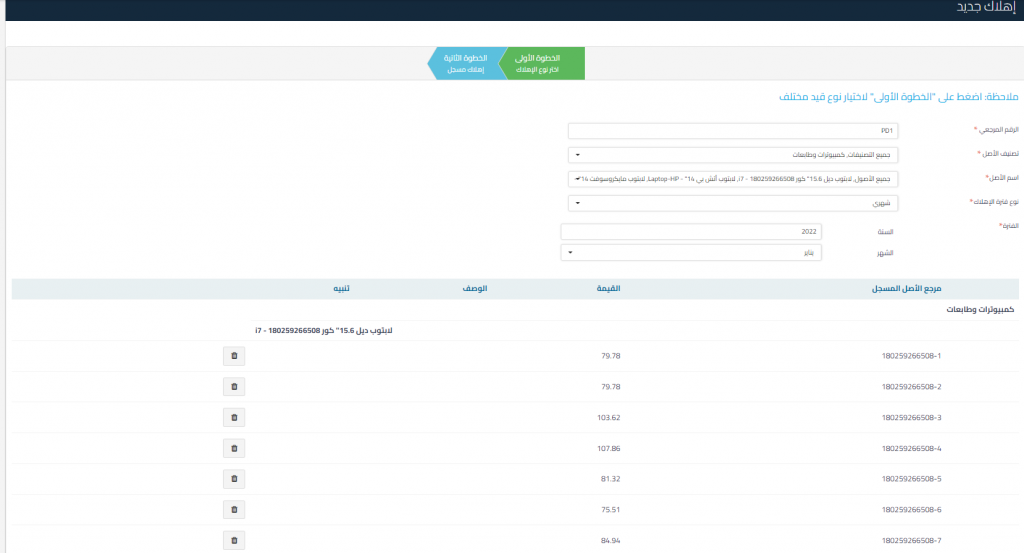Remove the 75.51 value row
The height and width of the screenshot is (553, 1024).
click(234, 509)
